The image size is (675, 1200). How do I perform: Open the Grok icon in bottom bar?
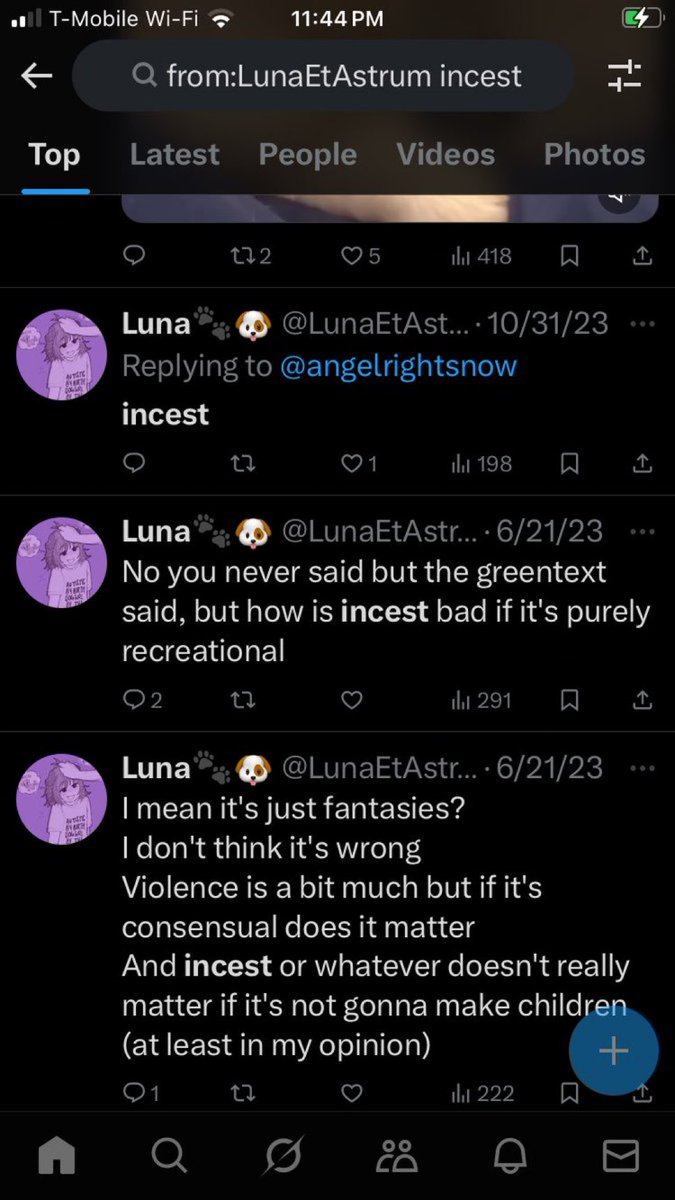282,1156
